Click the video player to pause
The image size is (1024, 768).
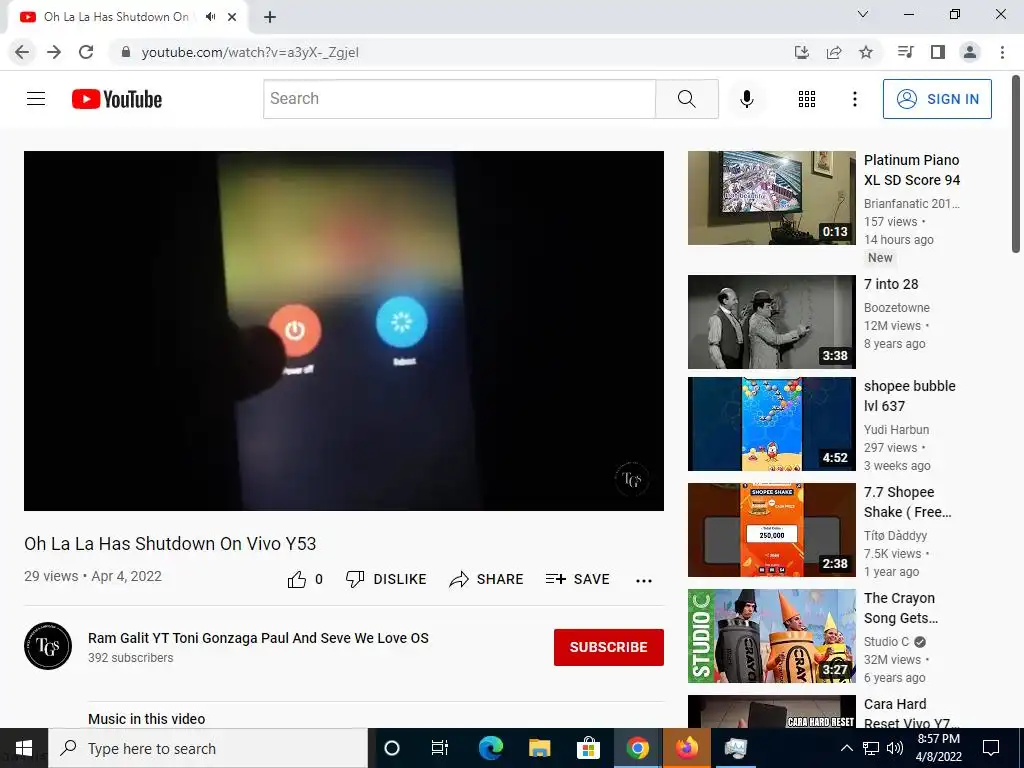(344, 330)
